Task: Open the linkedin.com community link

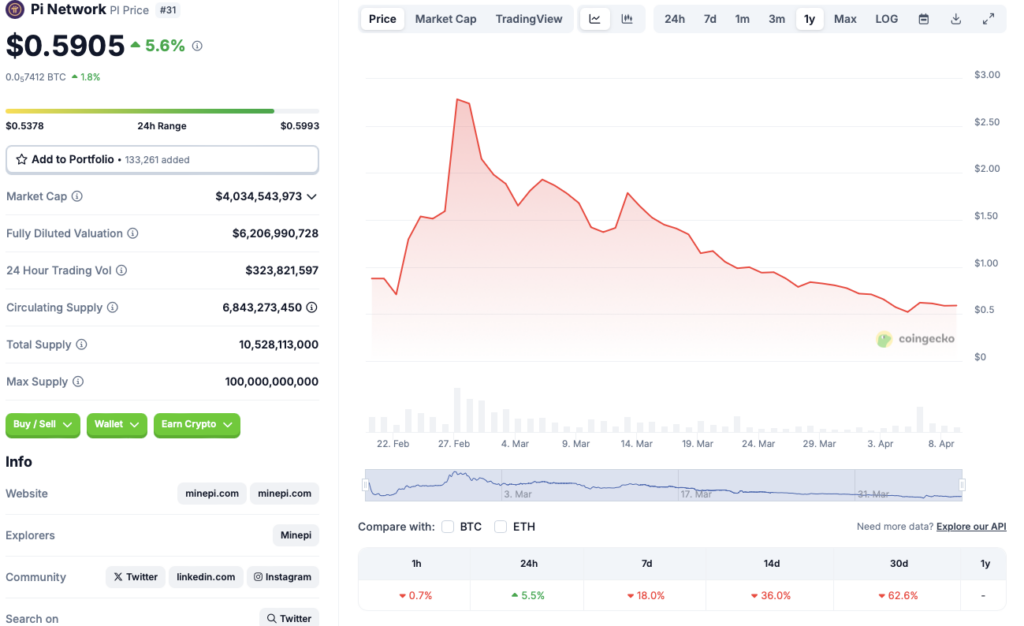Action: coord(206,577)
